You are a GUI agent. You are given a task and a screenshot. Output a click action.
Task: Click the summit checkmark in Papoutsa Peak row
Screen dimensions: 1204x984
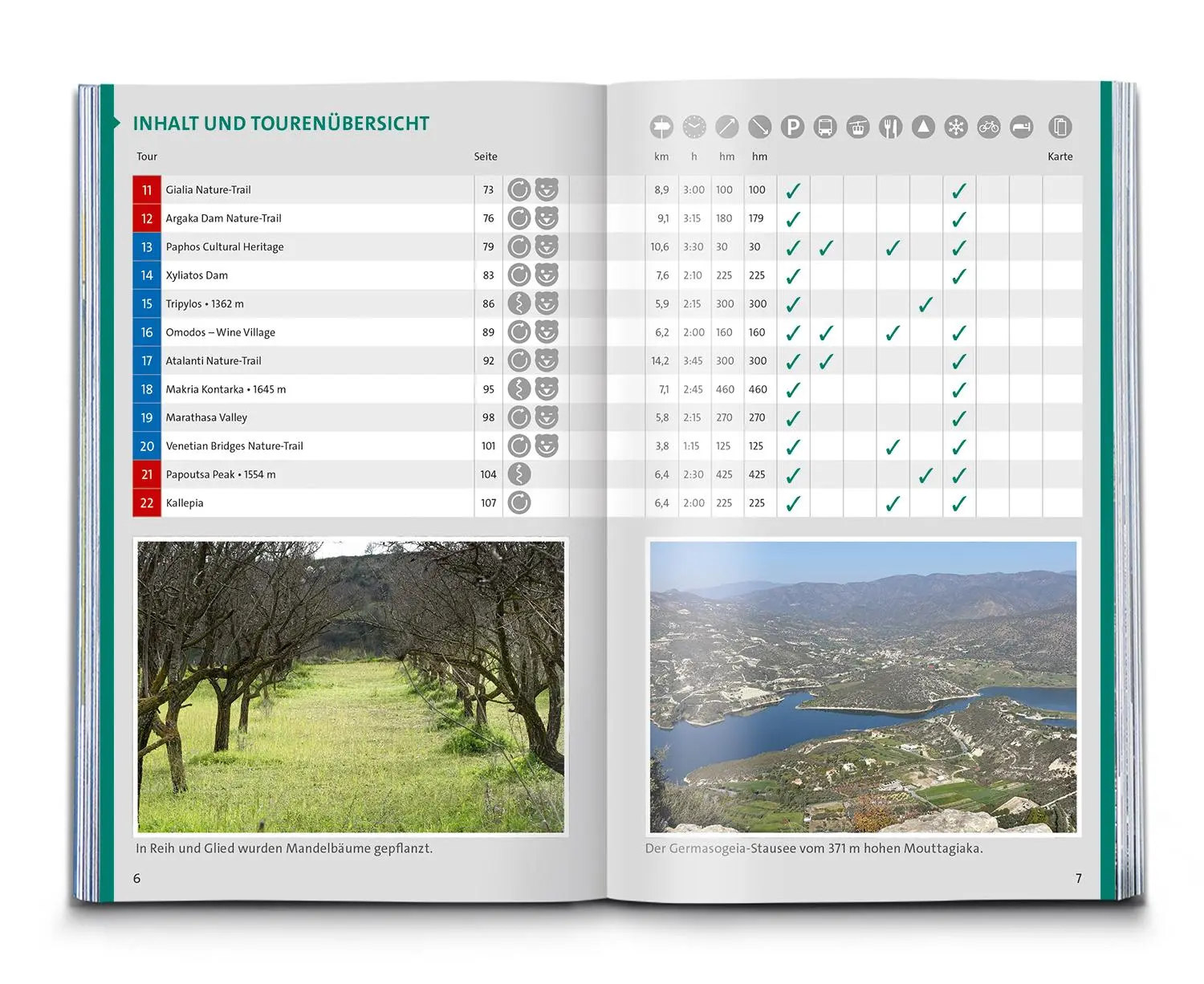click(925, 475)
